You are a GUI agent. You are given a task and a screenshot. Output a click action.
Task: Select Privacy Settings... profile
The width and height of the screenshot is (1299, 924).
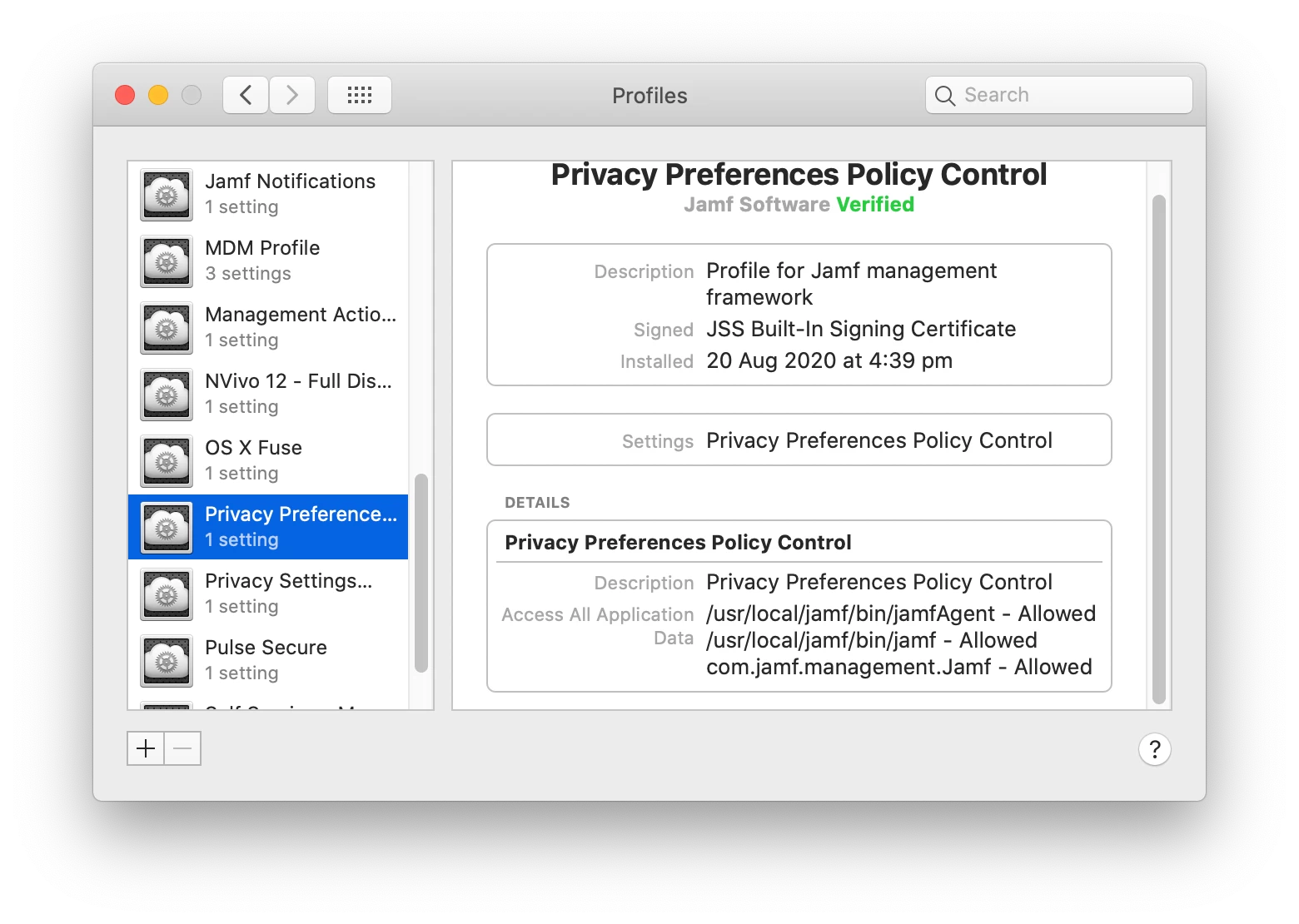(x=268, y=594)
